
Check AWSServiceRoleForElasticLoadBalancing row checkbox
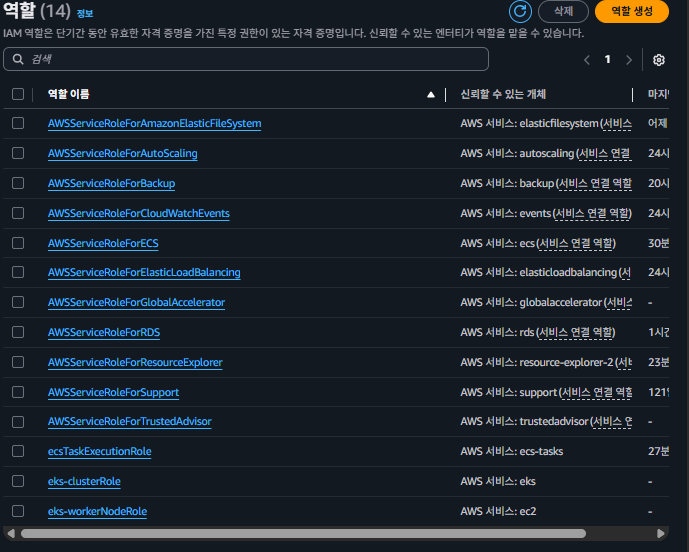point(18,272)
